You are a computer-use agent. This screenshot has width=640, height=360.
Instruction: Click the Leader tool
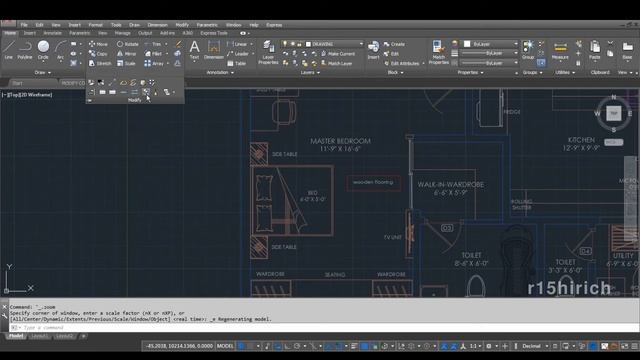[238, 54]
